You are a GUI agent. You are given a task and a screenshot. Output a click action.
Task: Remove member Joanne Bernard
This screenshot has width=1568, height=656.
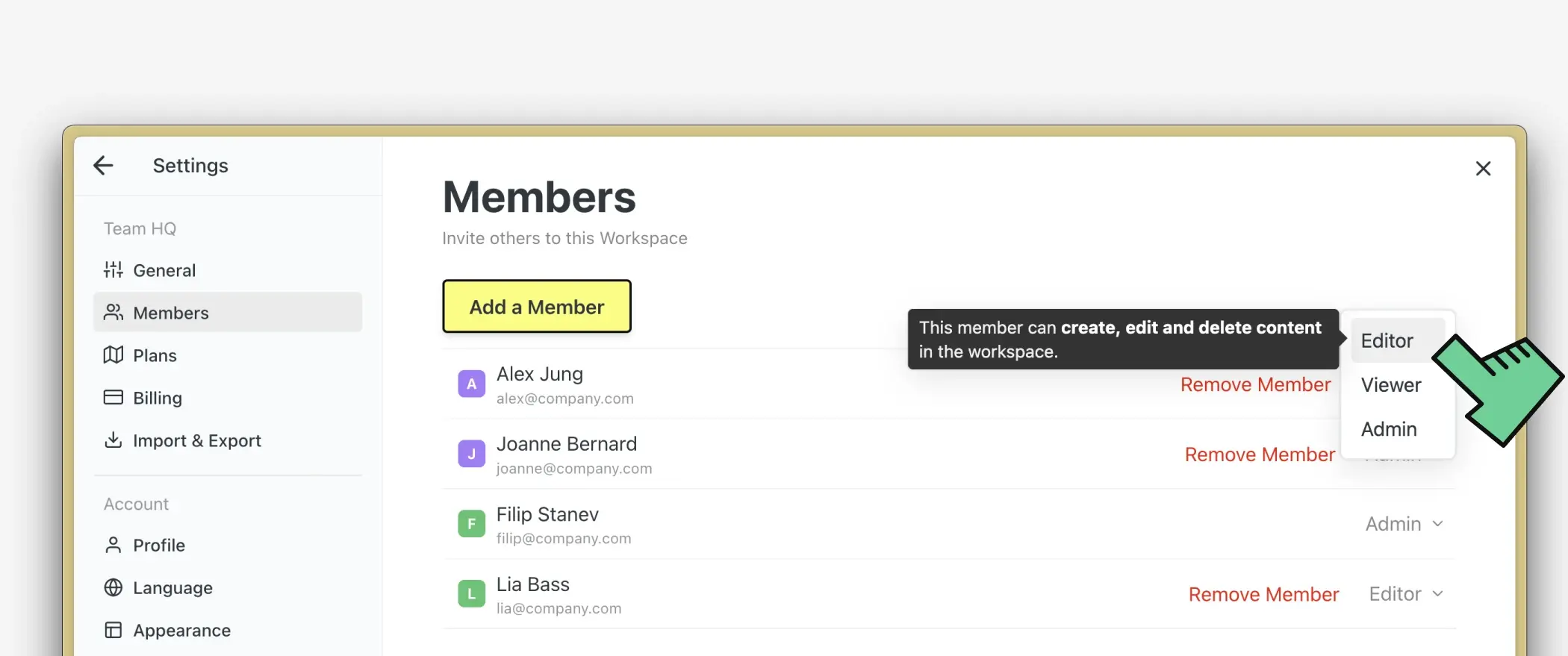coord(1260,454)
